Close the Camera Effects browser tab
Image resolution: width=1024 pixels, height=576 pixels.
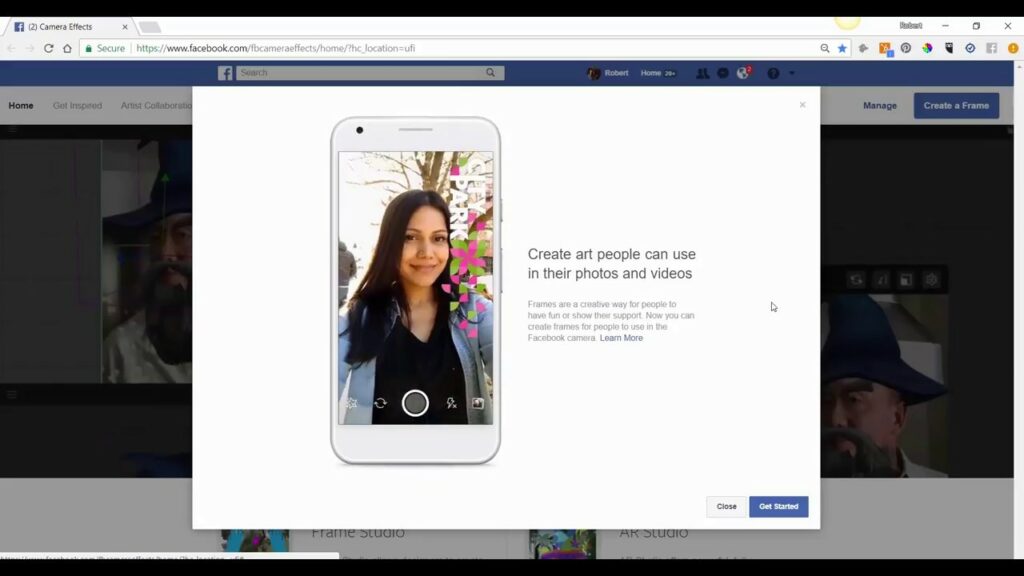point(125,27)
